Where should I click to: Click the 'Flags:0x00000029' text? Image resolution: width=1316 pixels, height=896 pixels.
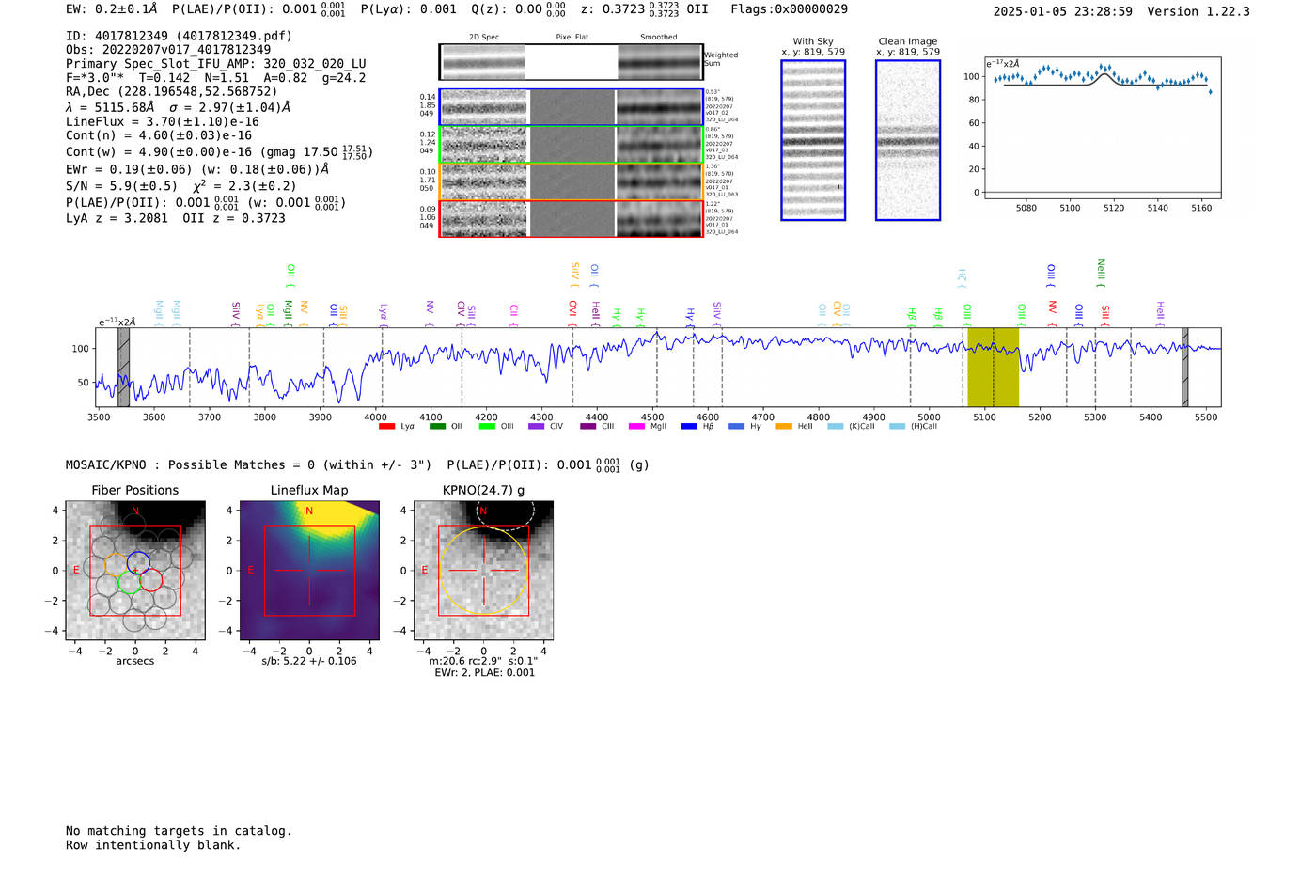click(x=789, y=9)
